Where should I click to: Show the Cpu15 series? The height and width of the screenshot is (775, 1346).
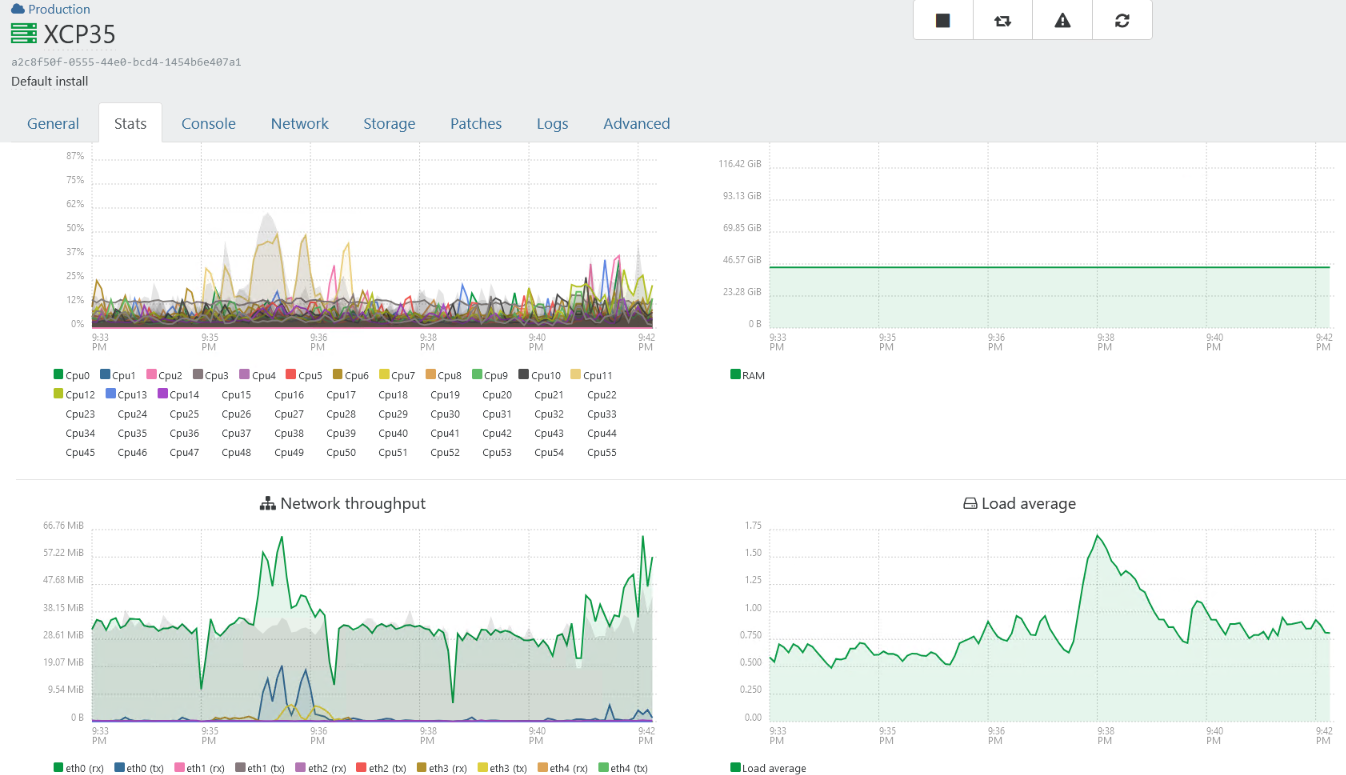(x=236, y=395)
